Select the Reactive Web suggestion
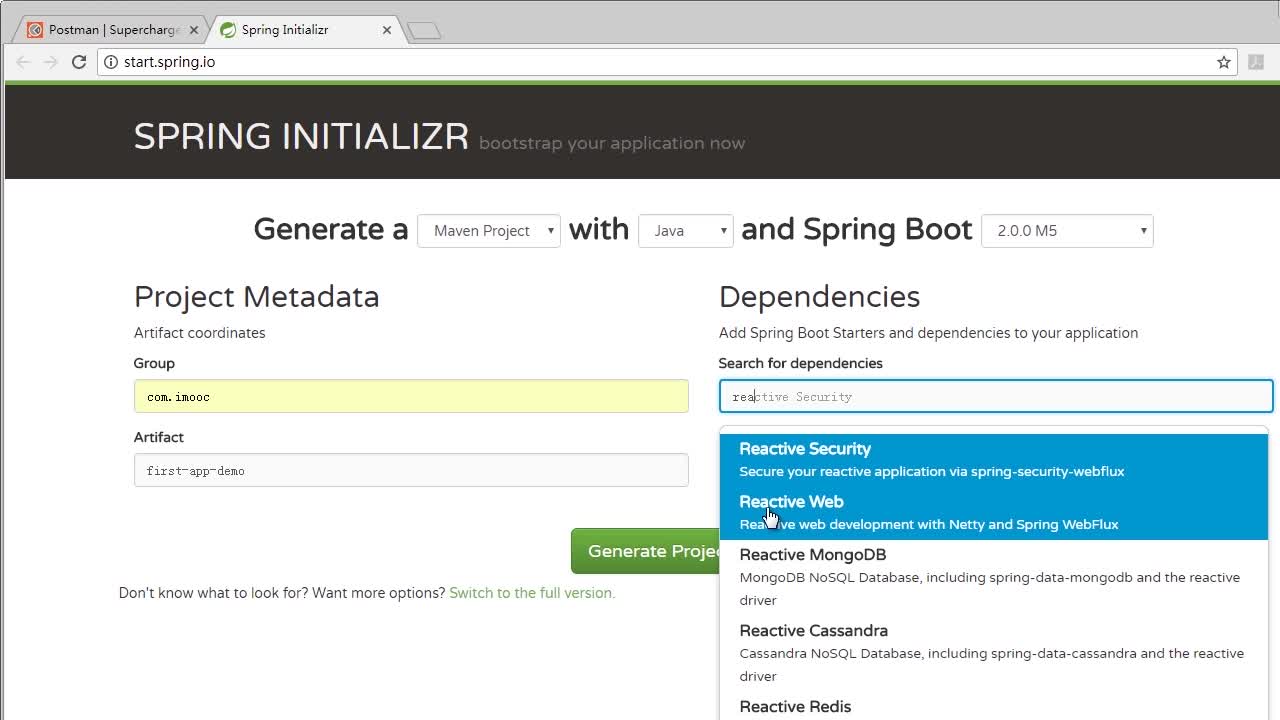 (x=994, y=513)
